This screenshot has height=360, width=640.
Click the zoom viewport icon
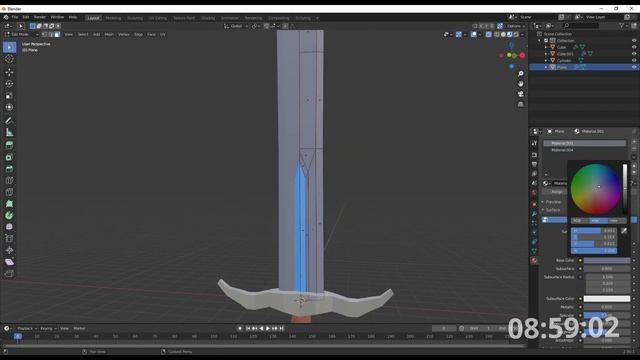click(x=520, y=74)
